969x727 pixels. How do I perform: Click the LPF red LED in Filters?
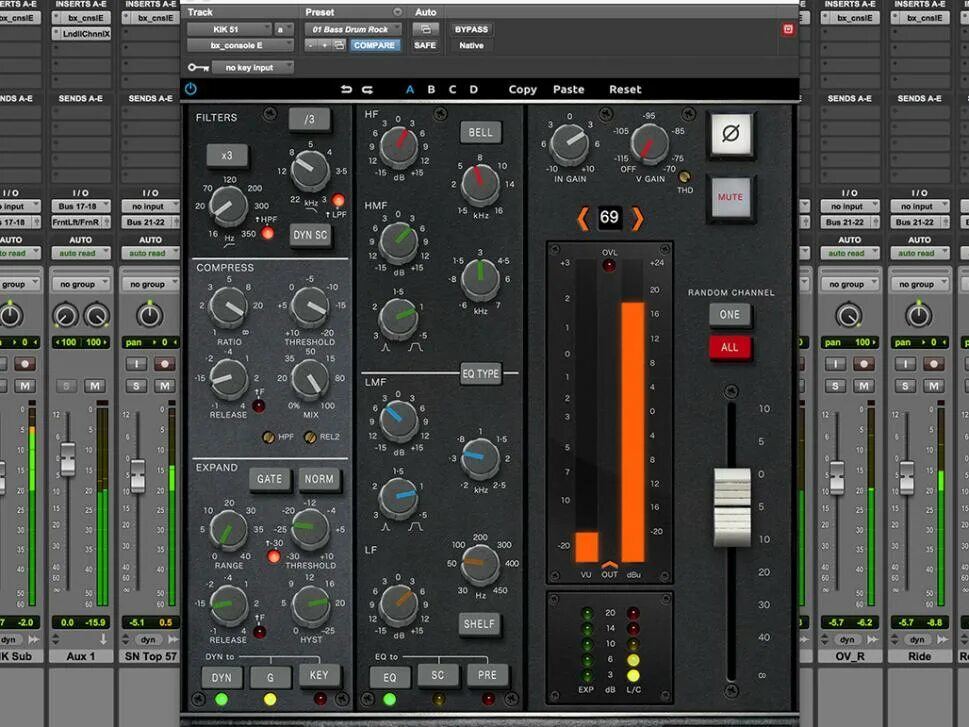338,200
